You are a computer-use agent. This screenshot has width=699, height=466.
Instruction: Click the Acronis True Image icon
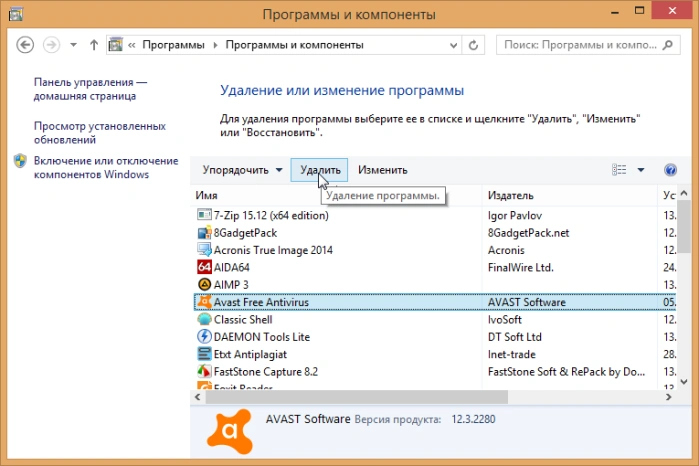204,250
